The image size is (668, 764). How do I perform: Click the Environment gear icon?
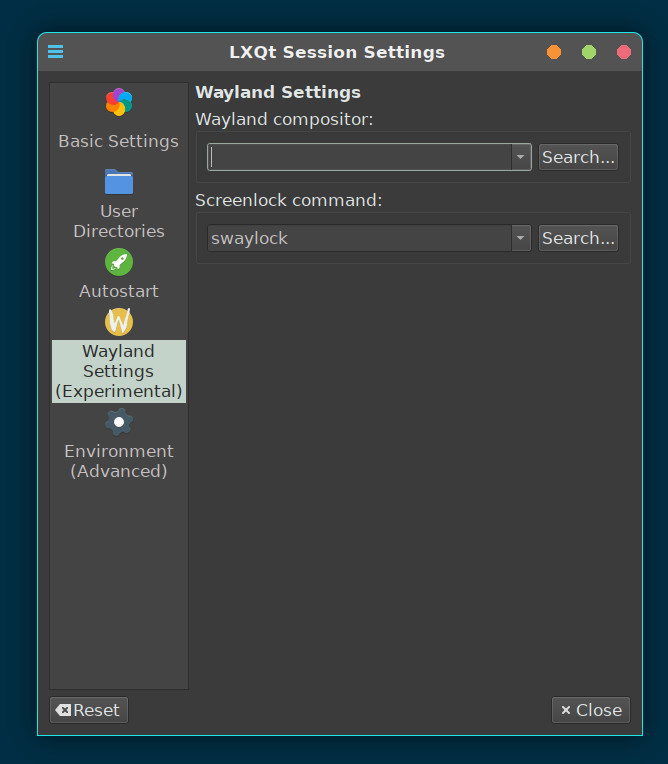(119, 422)
